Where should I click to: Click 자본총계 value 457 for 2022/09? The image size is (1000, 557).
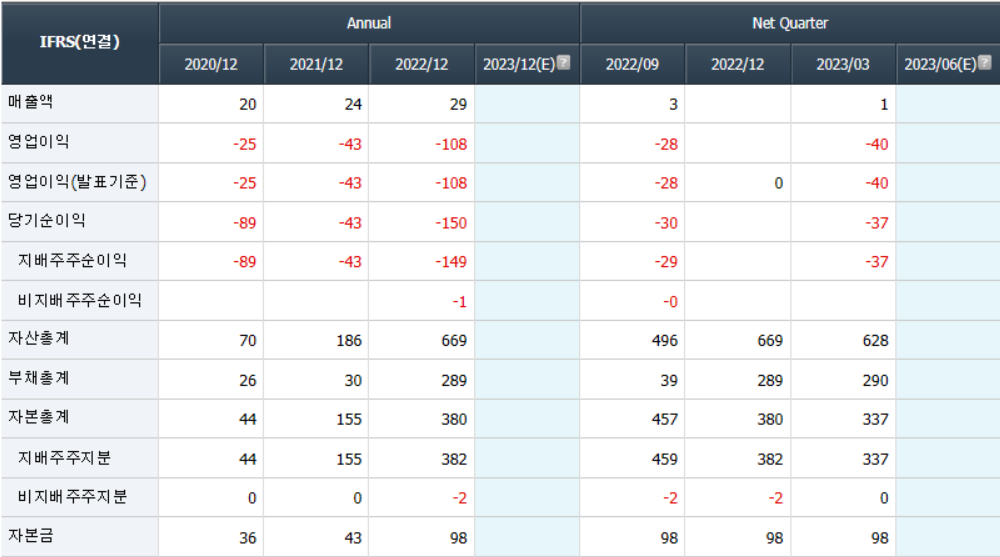click(x=665, y=419)
